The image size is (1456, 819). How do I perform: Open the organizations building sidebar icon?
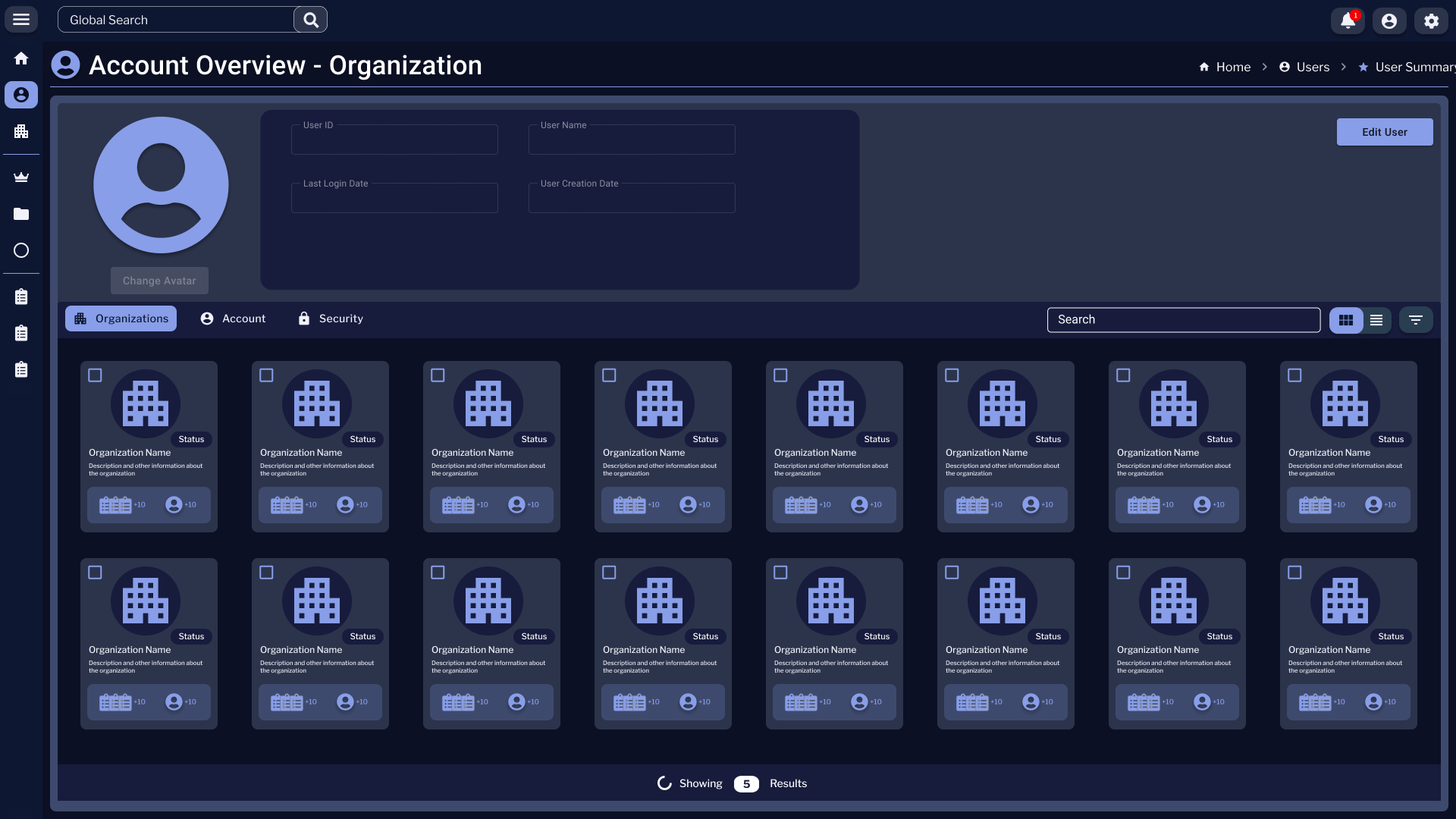21,131
